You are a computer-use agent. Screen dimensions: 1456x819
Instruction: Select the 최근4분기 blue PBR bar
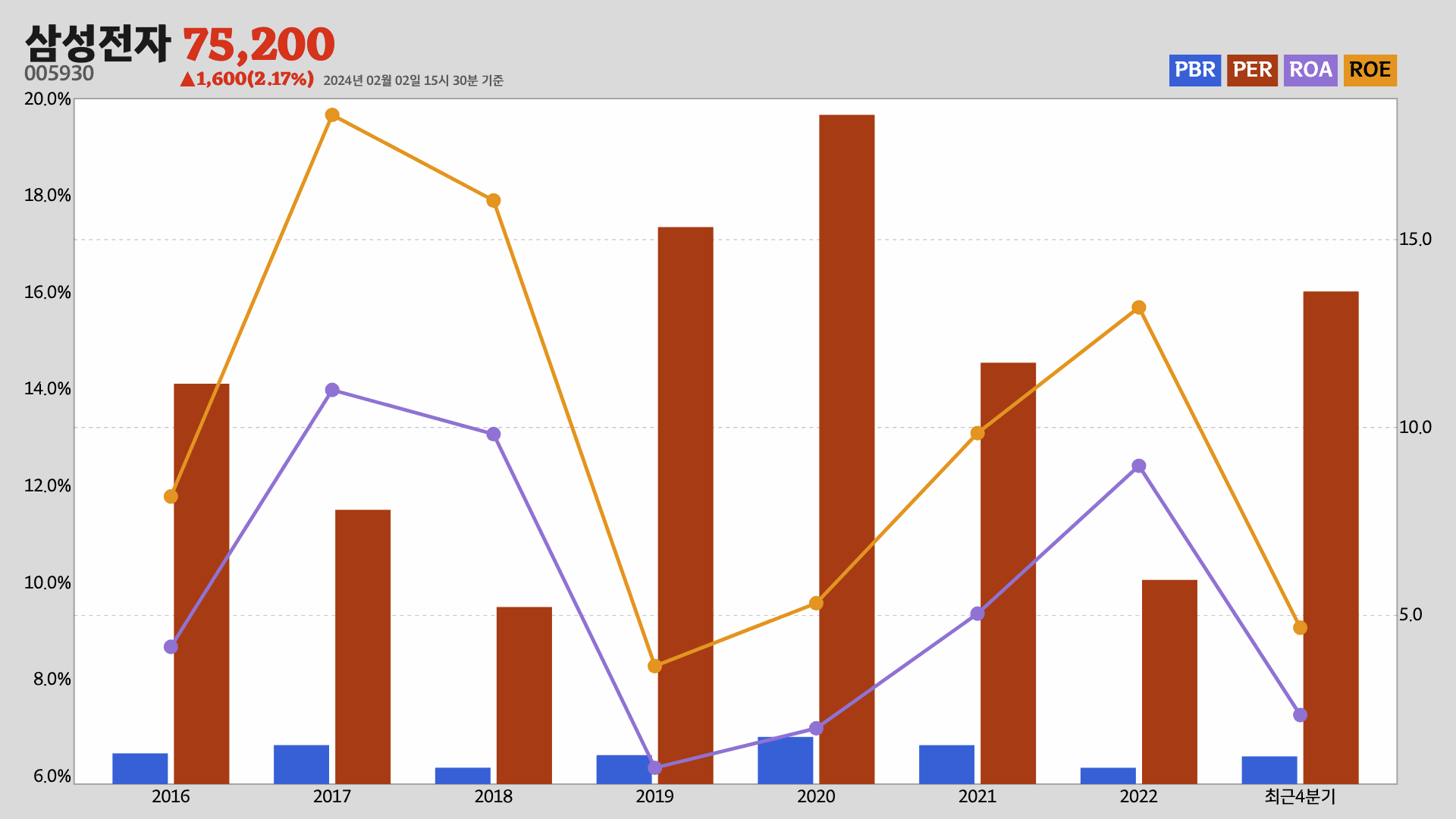[x=1269, y=770]
